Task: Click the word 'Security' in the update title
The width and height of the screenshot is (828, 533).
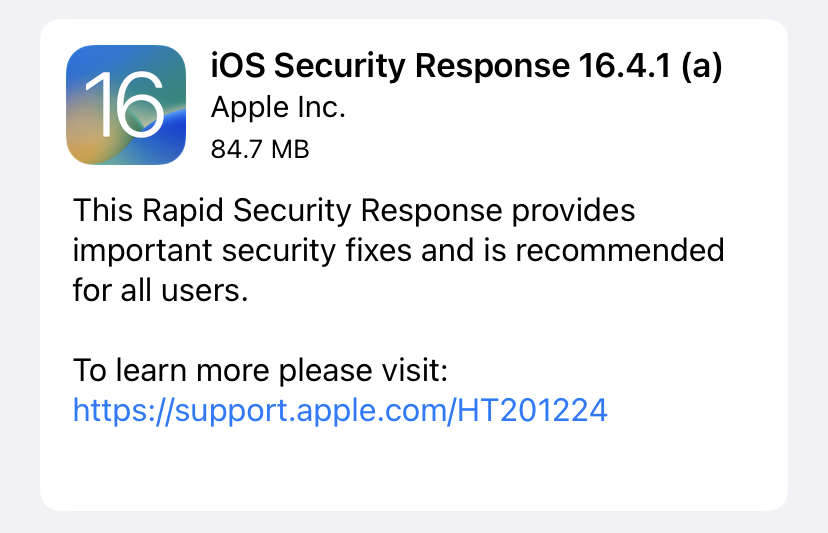Action: click(340, 67)
